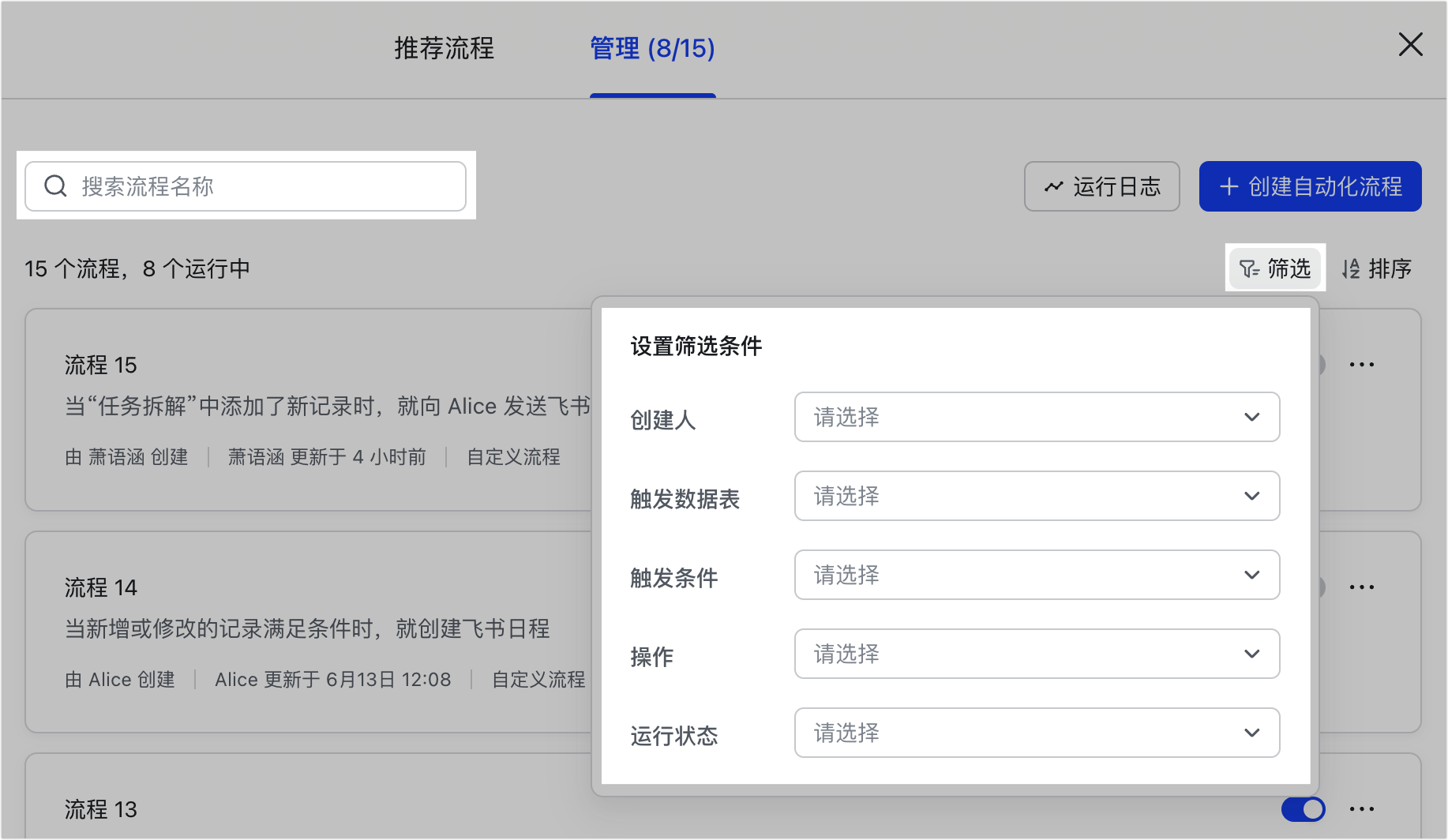Image resolution: width=1448 pixels, height=840 pixels.
Task: Open the 触发数据表 dropdown
Action: click(x=1036, y=496)
